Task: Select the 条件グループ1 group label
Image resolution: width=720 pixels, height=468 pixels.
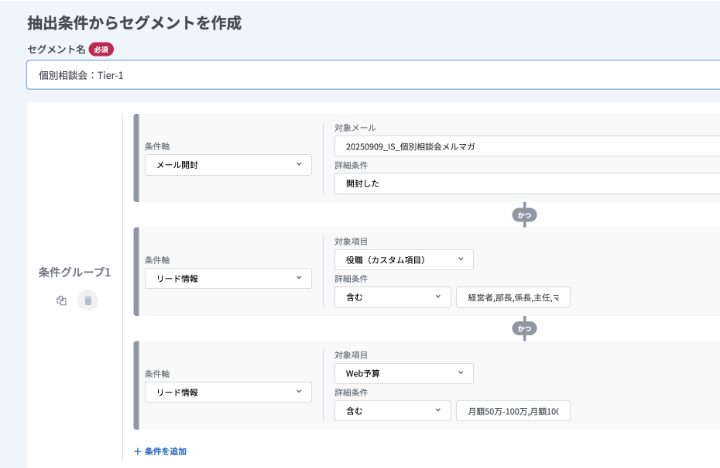Action: pyautogui.click(x=74, y=272)
